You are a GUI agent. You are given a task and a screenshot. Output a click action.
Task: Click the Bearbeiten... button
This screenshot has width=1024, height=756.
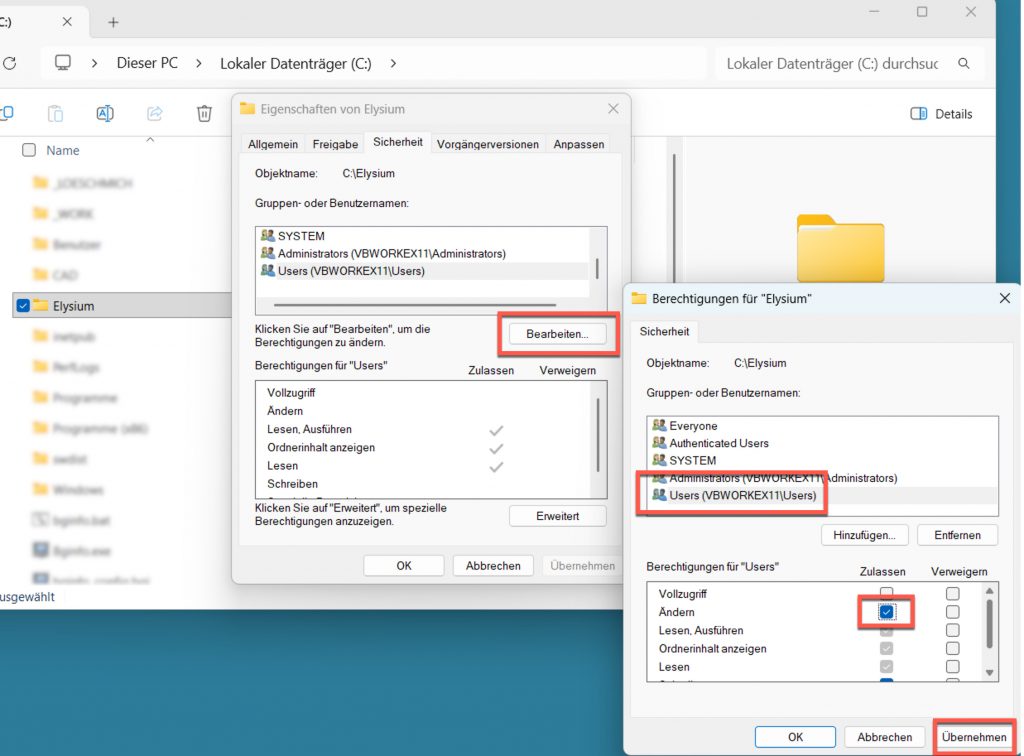558,334
